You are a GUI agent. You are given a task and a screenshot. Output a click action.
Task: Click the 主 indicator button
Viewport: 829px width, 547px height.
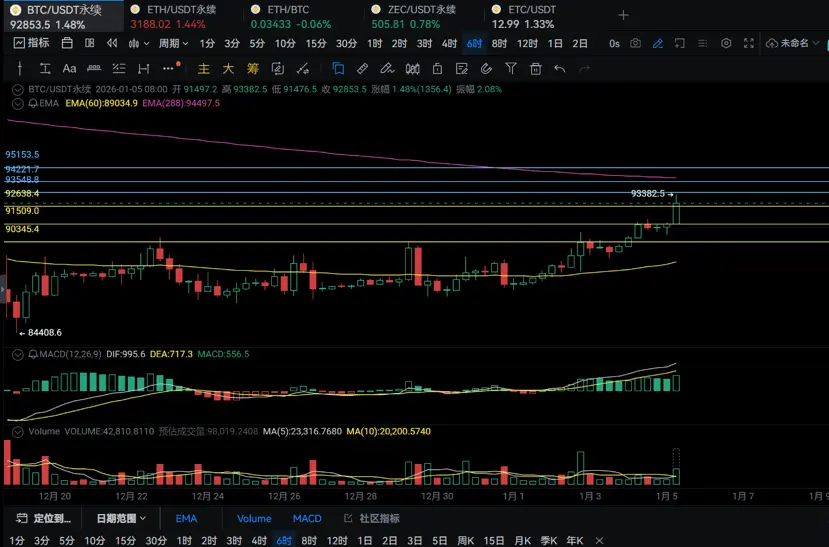[204, 68]
